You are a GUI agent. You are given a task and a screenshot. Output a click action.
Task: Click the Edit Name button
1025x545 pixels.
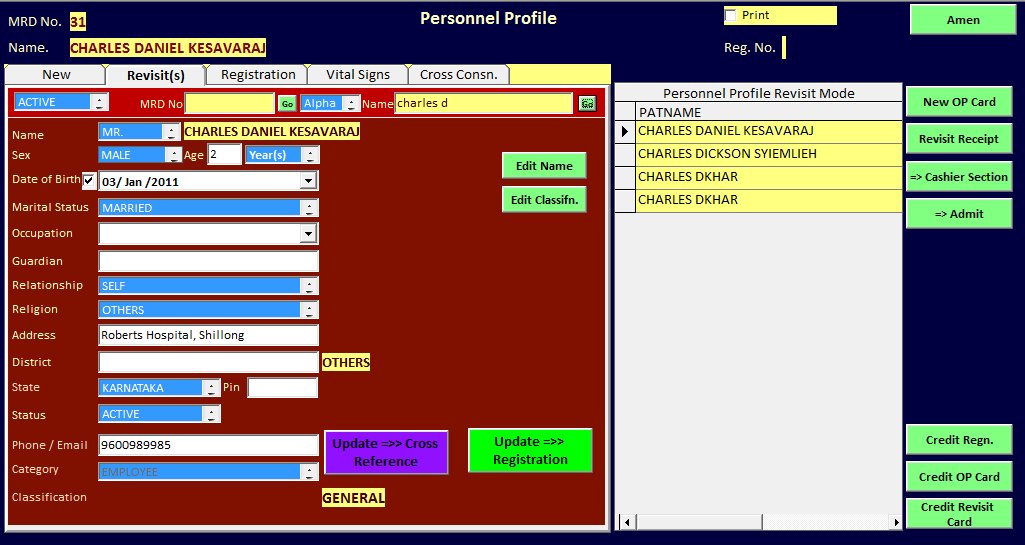544,166
